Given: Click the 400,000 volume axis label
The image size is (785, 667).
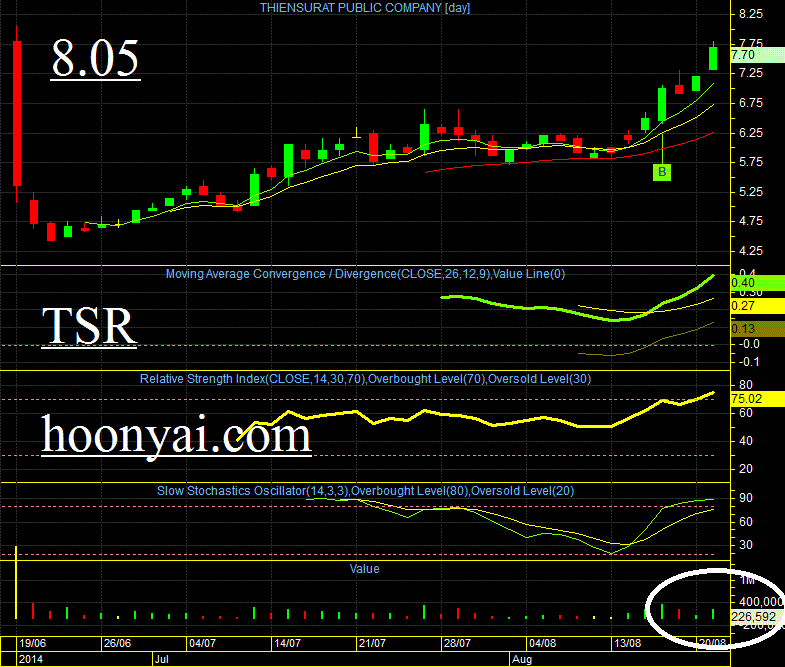Looking at the screenshot, I should pyautogui.click(x=761, y=602).
